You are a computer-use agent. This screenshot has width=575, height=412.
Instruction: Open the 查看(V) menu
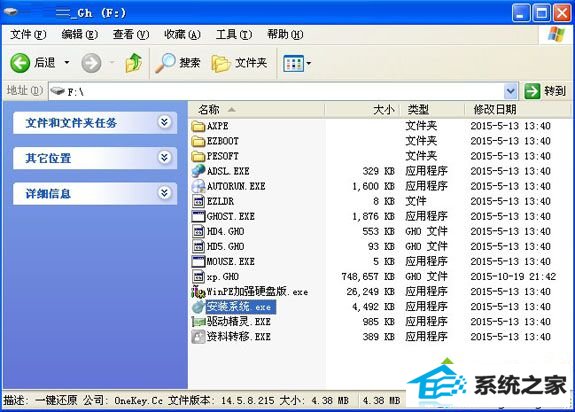(x=131, y=34)
